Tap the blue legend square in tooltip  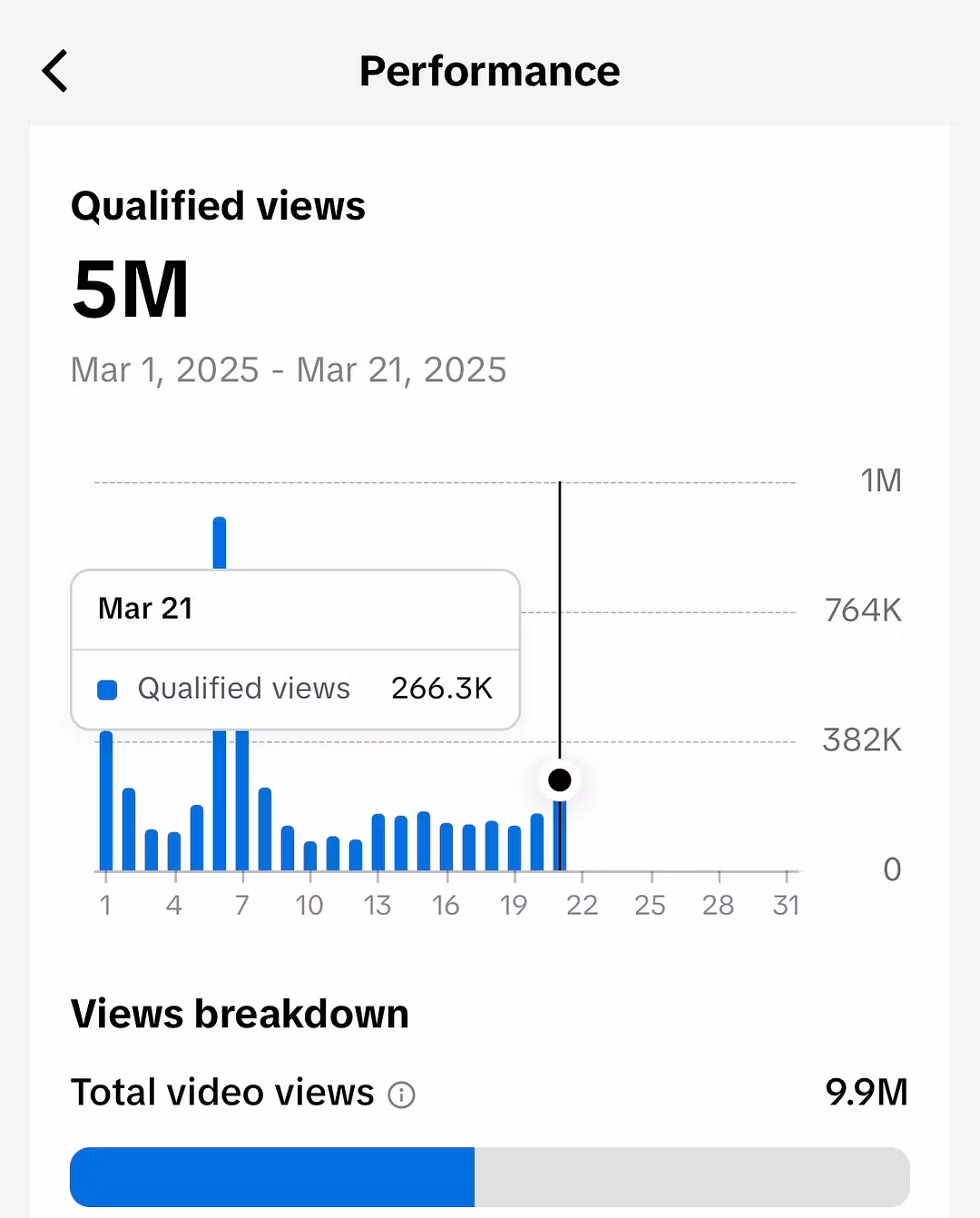click(x=107, y=690)
